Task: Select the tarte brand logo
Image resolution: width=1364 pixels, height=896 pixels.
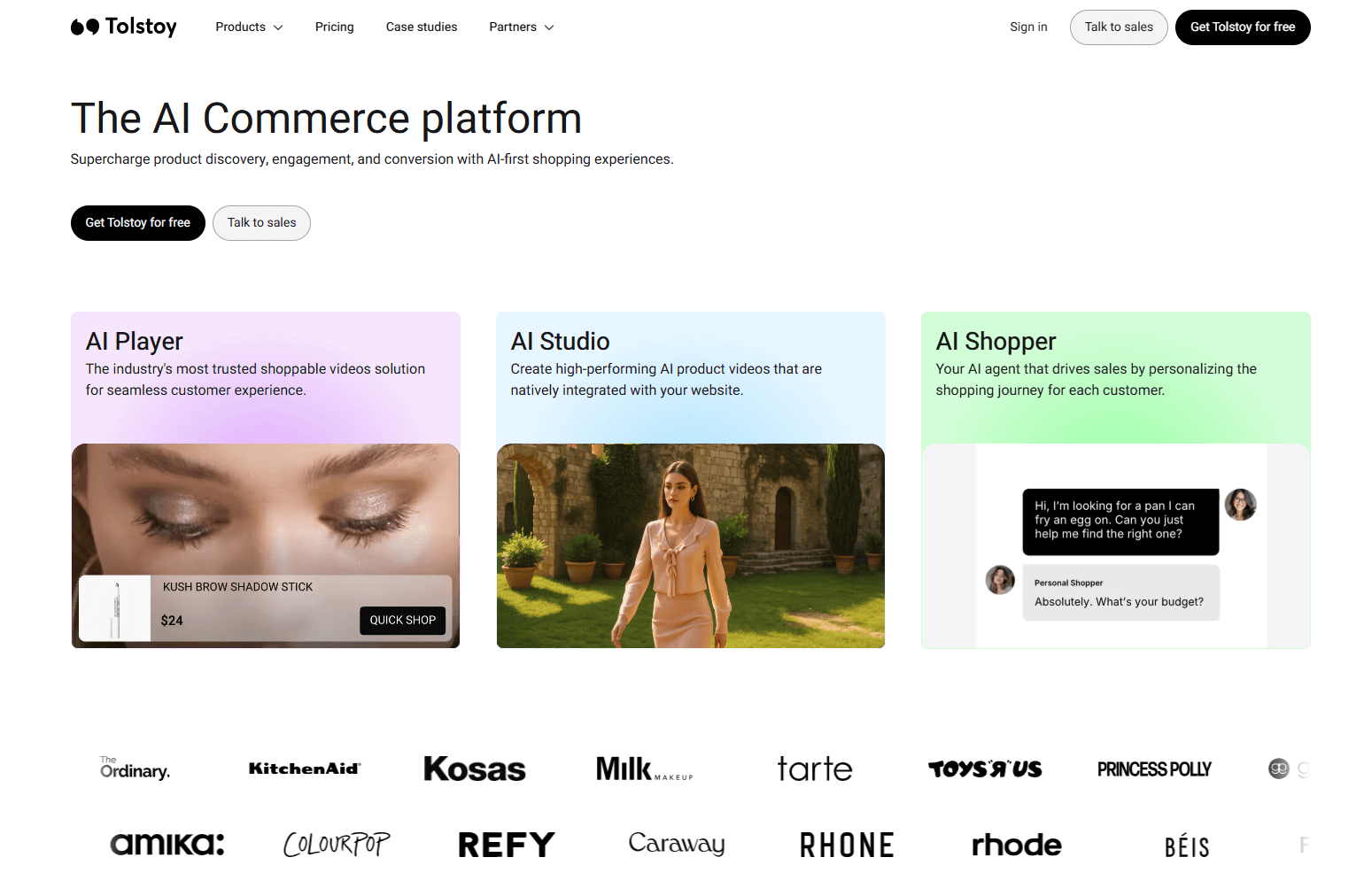Action: (x=814, y=769)
